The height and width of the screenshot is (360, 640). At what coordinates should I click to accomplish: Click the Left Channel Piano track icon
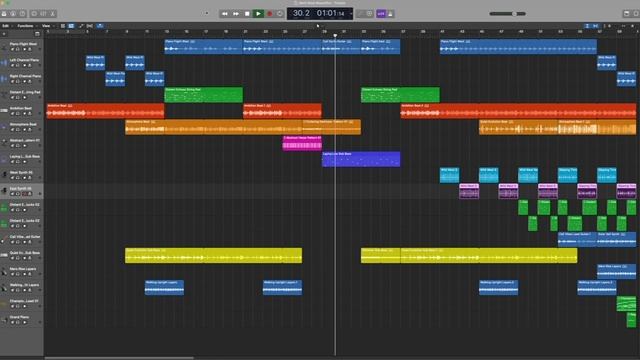(4, 63)
